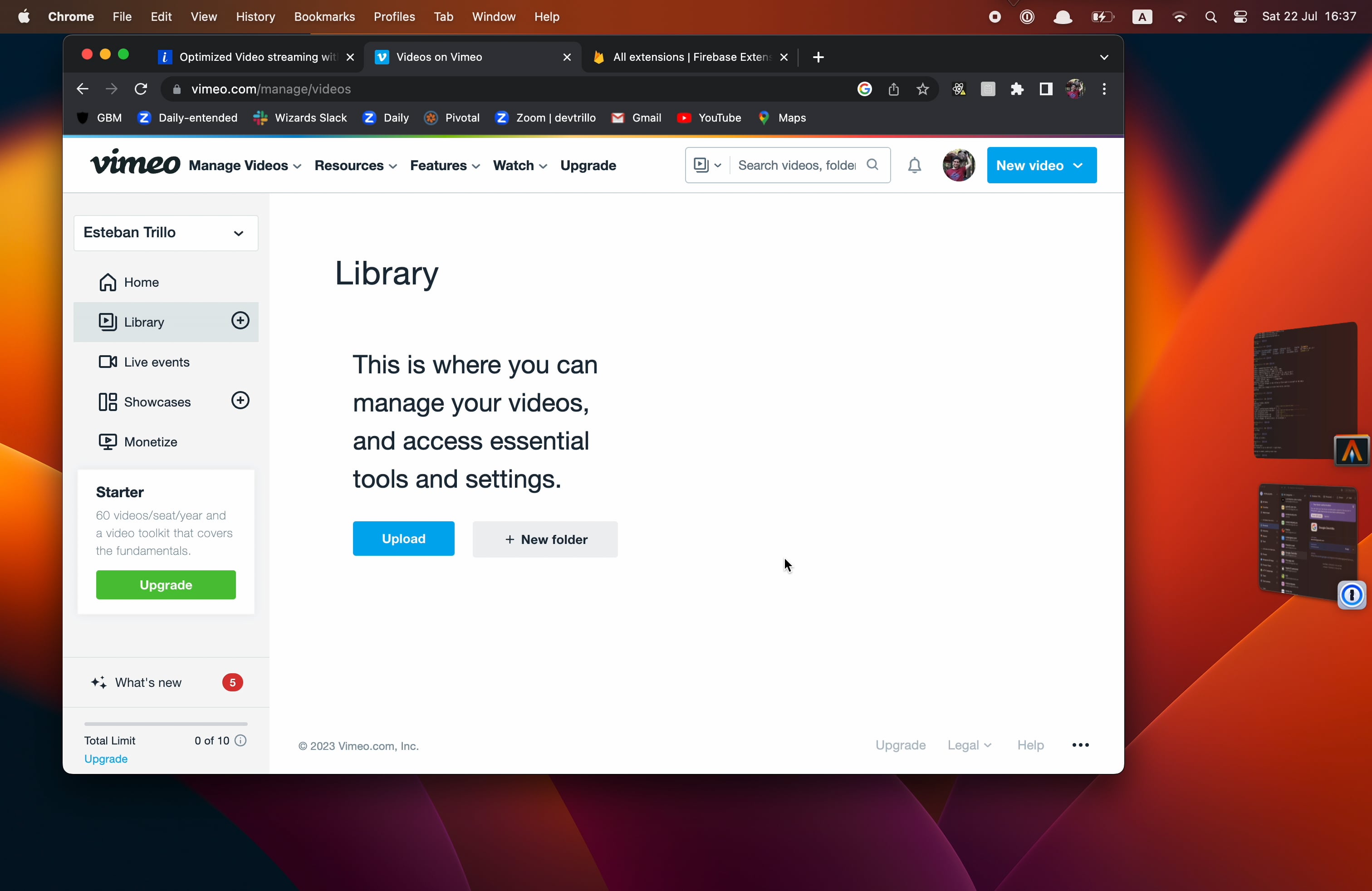1372x891 pixels.
Task: Click user avatar in Vimeo header
Action: pos(958,166)
